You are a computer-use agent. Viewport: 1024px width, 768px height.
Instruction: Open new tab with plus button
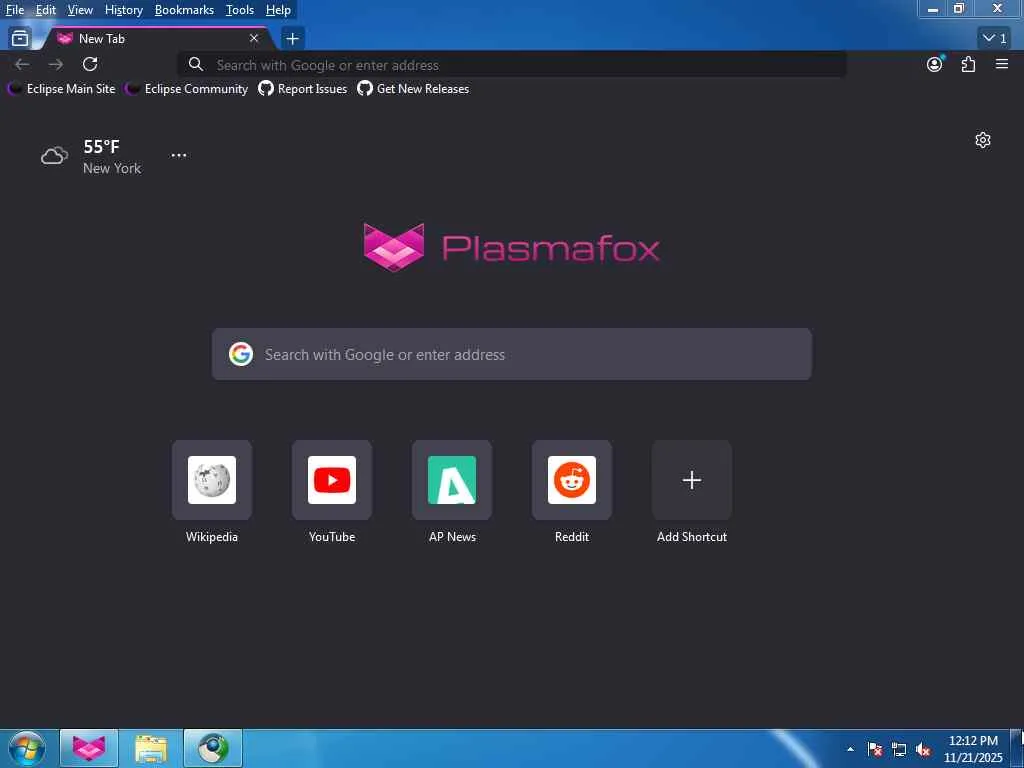tap(293, 39)
